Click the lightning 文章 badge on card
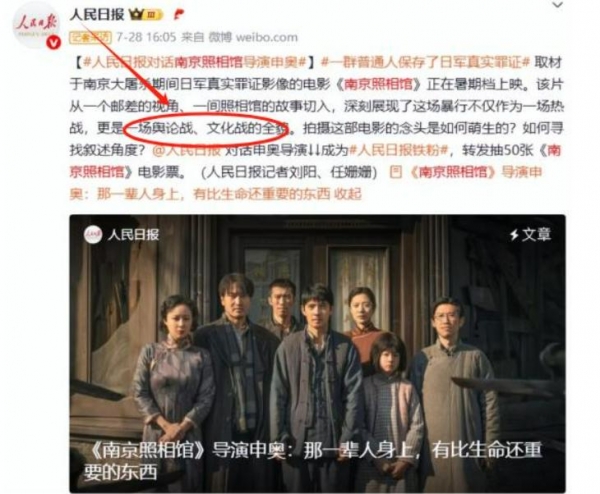This screenshot has width=600, height=494. pos(530,234)
